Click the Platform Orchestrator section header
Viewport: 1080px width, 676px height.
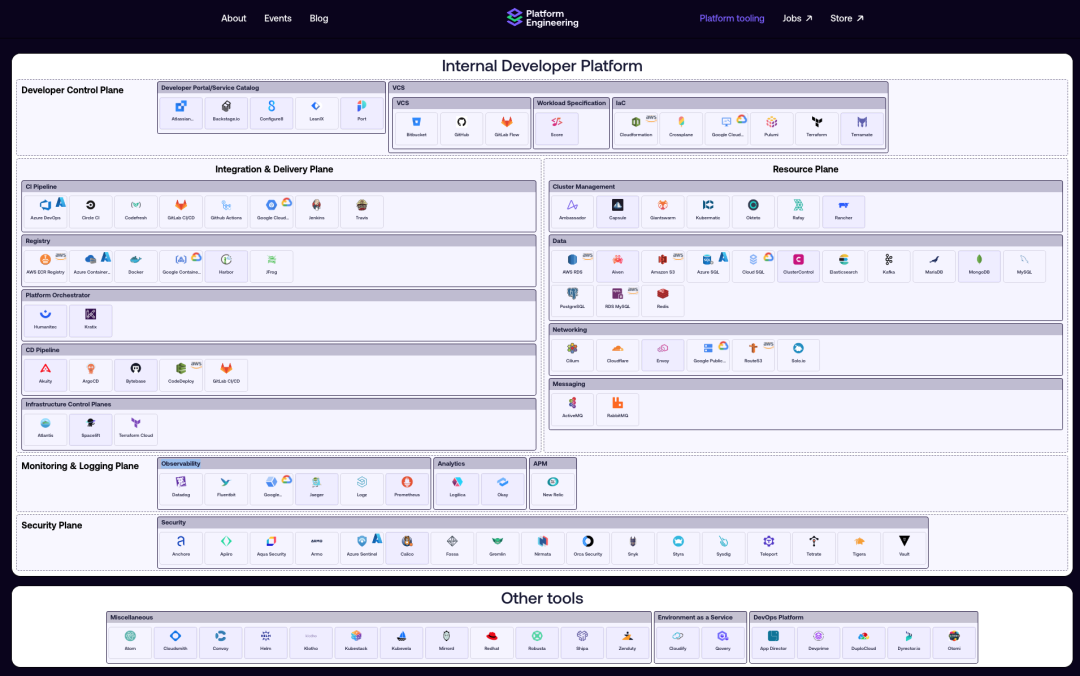tap(279, 295)
